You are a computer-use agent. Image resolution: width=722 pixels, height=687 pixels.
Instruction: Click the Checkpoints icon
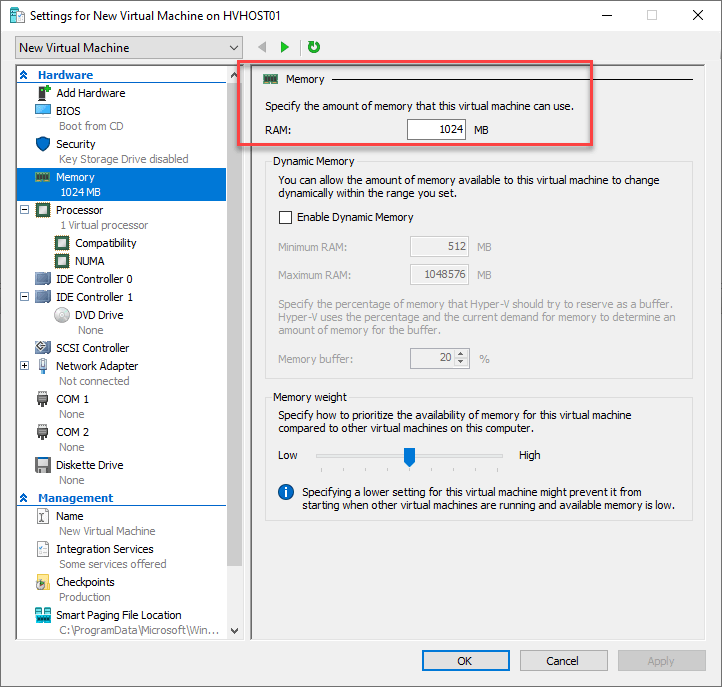pos(42,582)
